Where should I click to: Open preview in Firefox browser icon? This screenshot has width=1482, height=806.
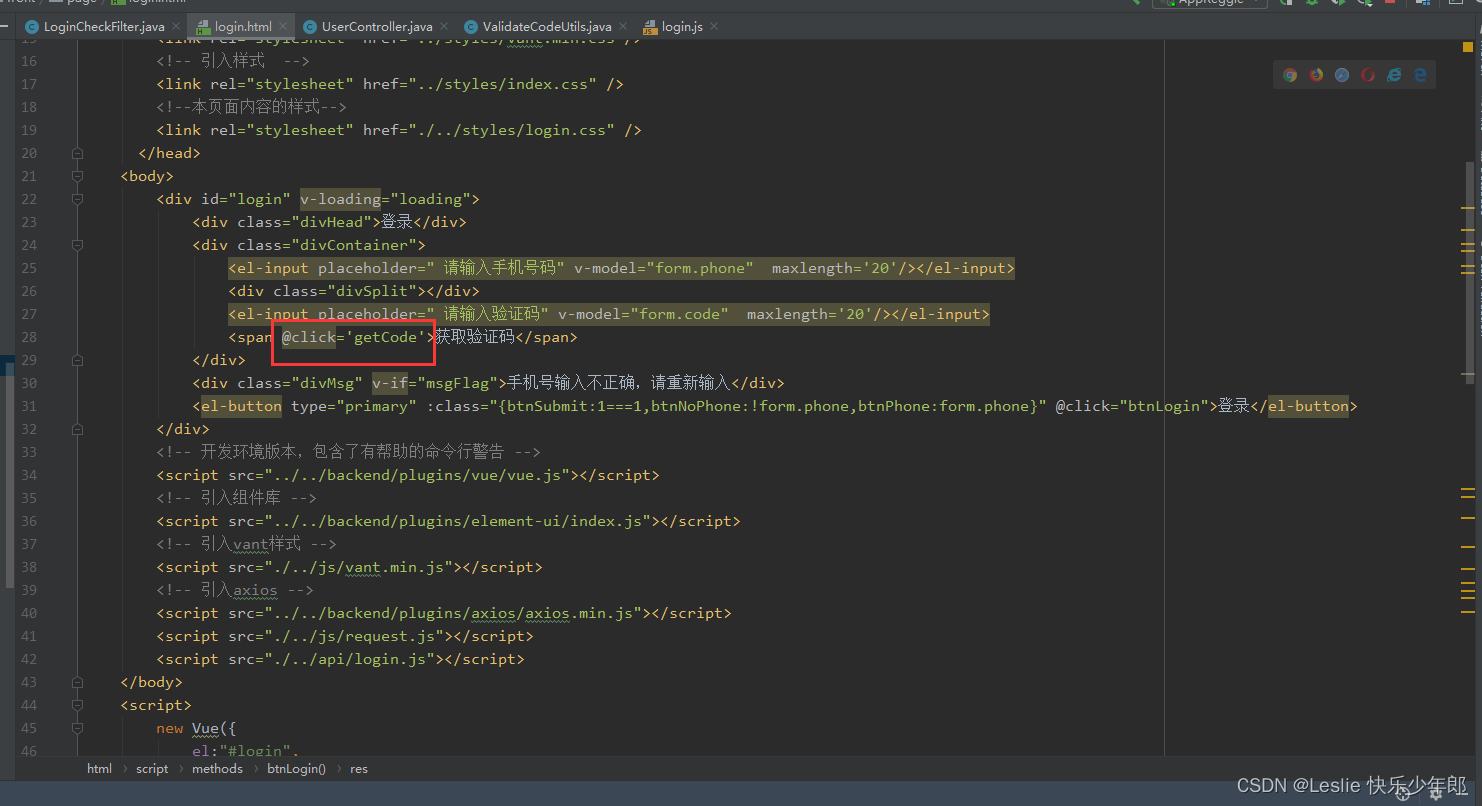1316,75
